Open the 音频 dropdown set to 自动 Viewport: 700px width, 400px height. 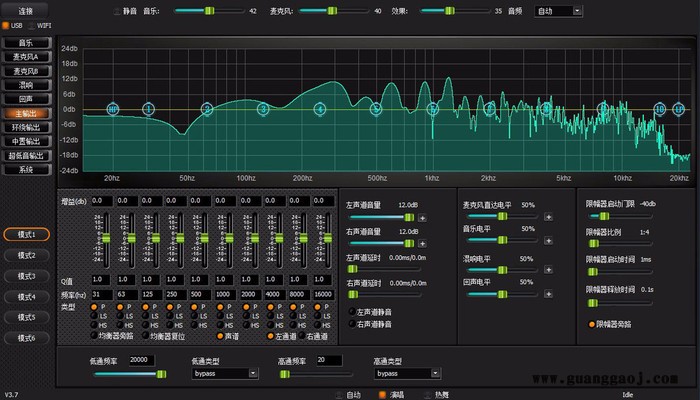pyautogui.click(x=558, y=11)
